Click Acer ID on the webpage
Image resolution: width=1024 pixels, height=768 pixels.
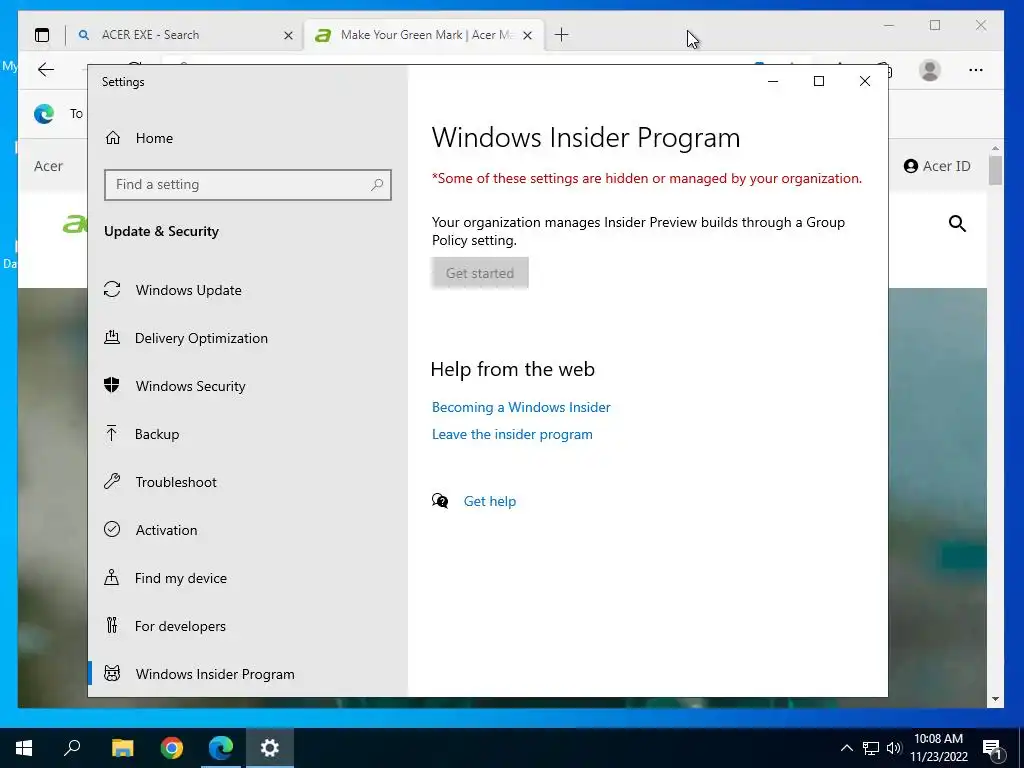pyautogui.click(x=937, y=166)
